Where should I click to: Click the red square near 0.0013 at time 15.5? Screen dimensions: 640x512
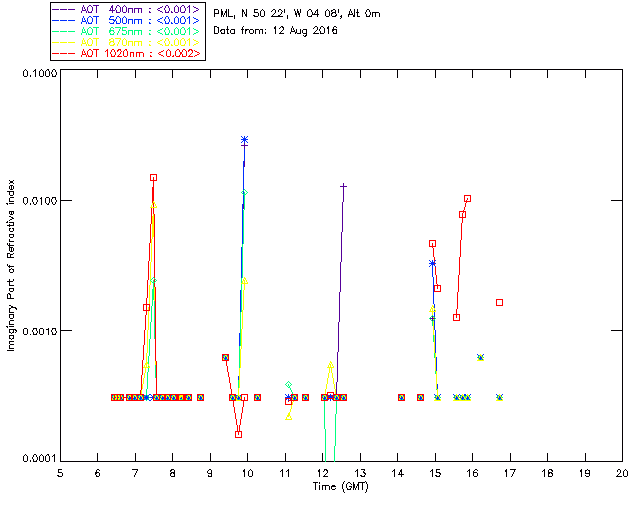(x=457, y=317)
